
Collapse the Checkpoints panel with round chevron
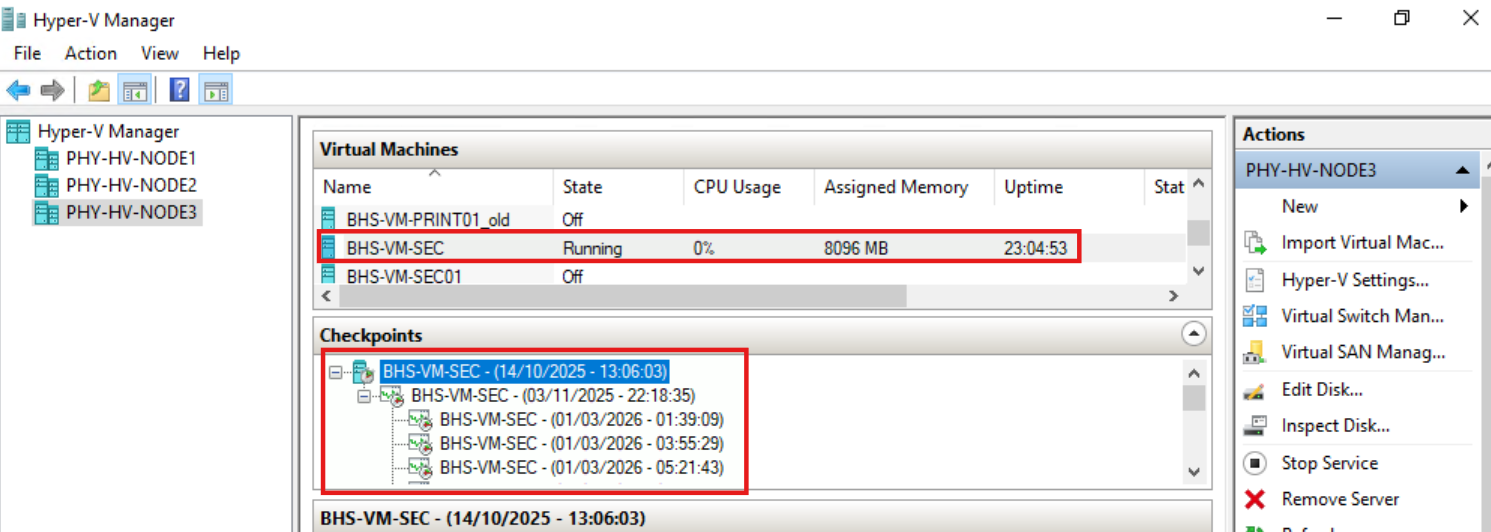[x=1193, y=335]
